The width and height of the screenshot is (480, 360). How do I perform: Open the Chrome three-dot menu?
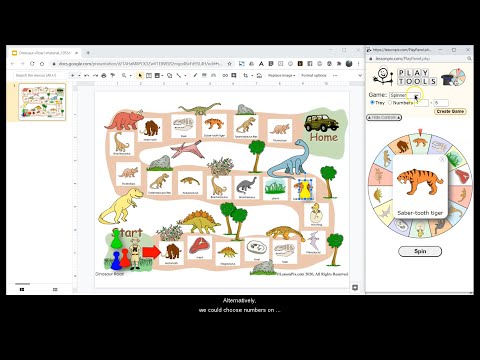pos(359,64)
